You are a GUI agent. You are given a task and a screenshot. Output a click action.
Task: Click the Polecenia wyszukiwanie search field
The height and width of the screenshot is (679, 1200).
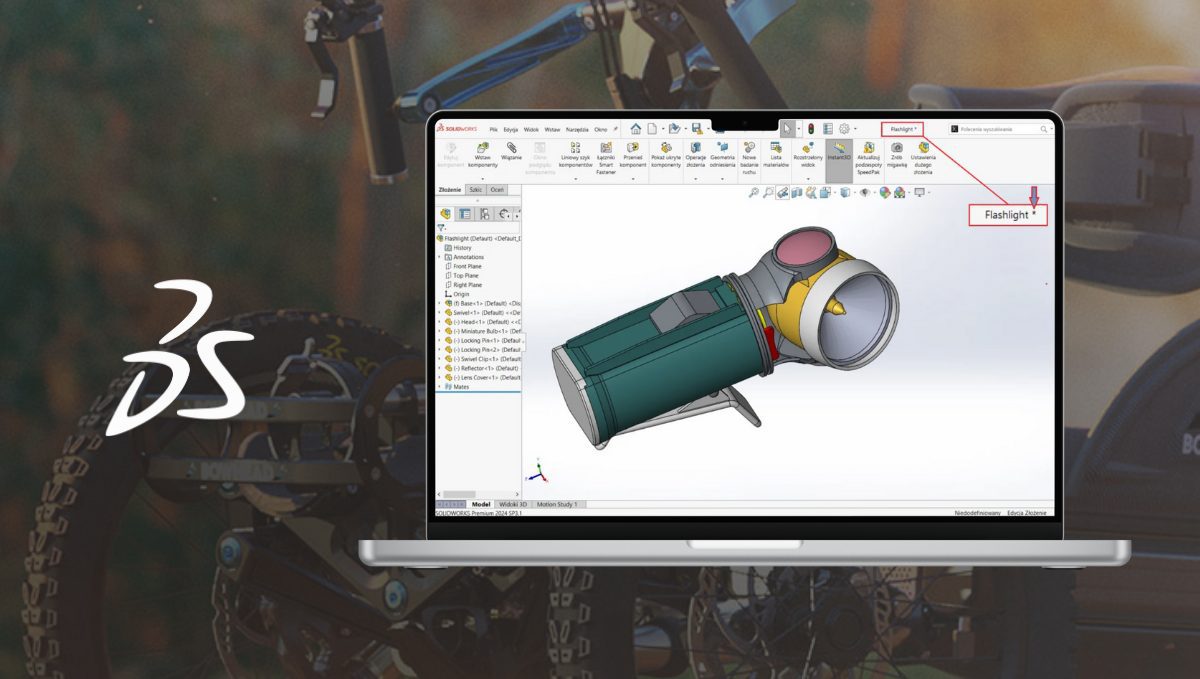tap(1003, 129)
